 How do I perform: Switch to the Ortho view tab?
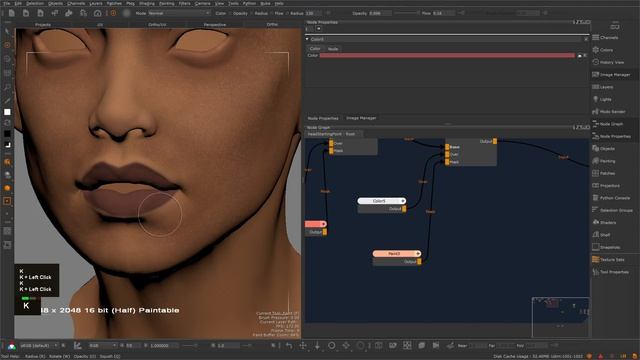pyautogui.click(x=272, y=24)
